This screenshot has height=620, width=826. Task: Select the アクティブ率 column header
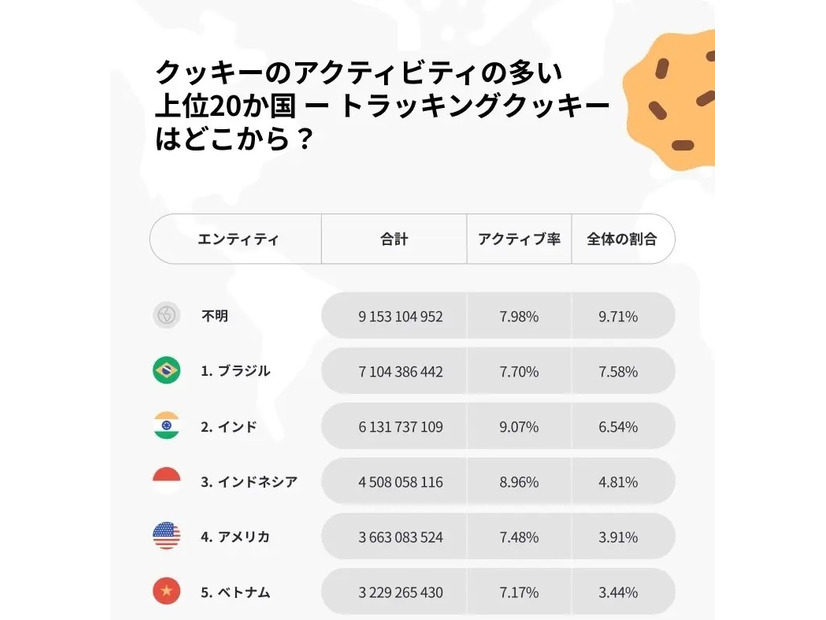point(519,240)
